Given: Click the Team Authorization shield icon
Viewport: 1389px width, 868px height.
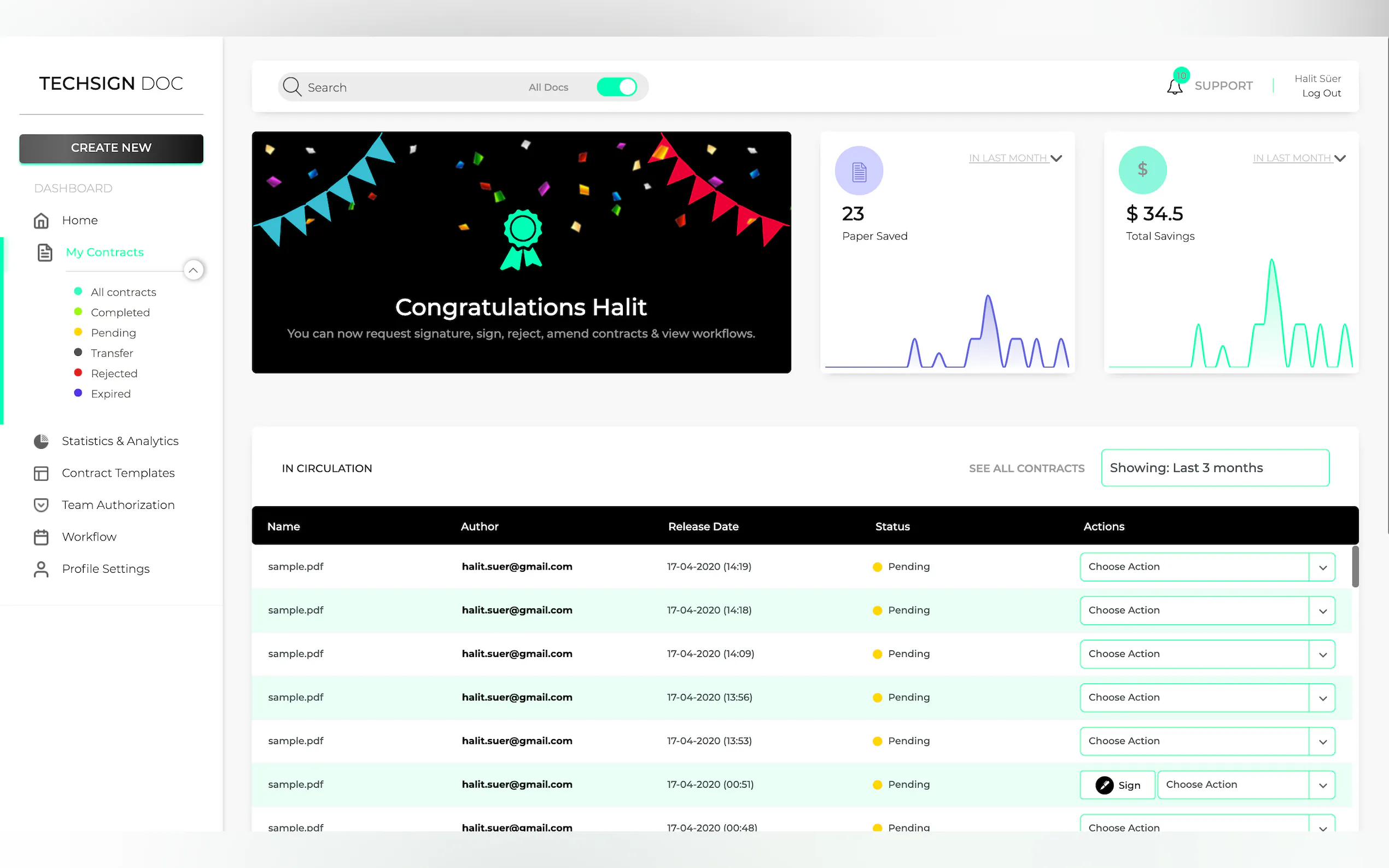Looking at the screenshot, I should click(x=42, y=505).
